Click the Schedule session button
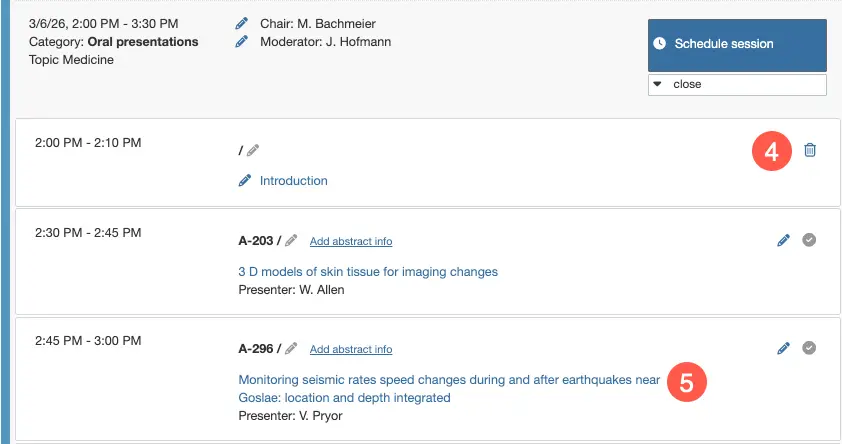 pos(737,44)
